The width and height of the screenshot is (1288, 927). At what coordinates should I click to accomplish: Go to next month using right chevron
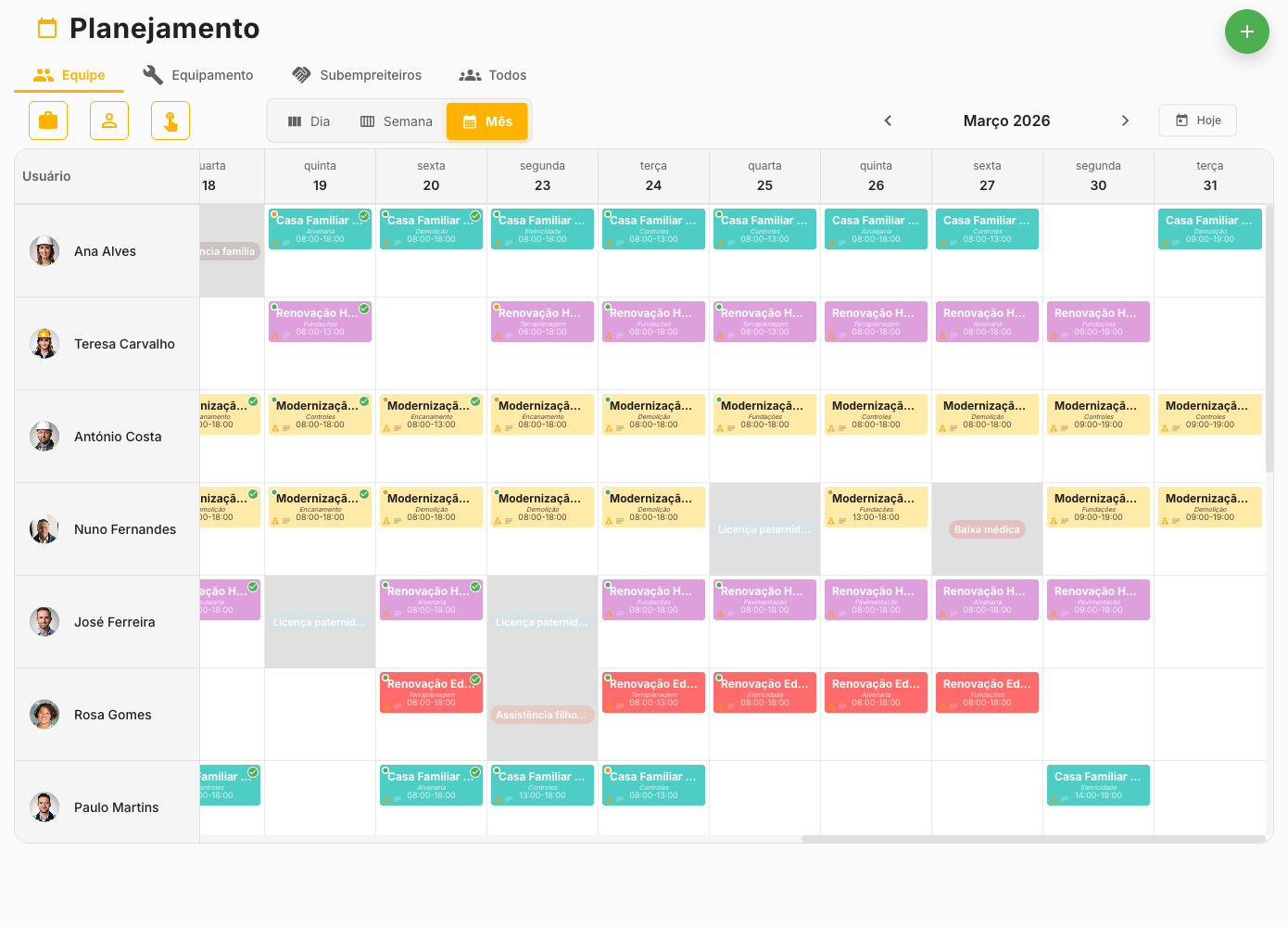coord(1125,121)
